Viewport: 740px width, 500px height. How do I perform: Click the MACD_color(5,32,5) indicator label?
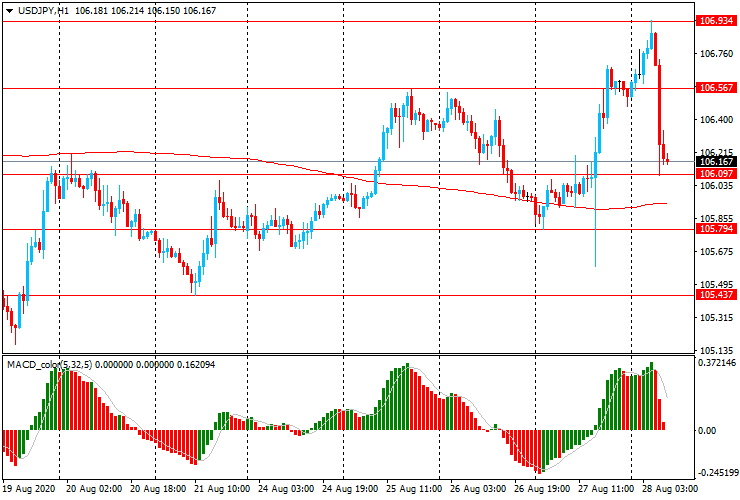pos(50,364)
